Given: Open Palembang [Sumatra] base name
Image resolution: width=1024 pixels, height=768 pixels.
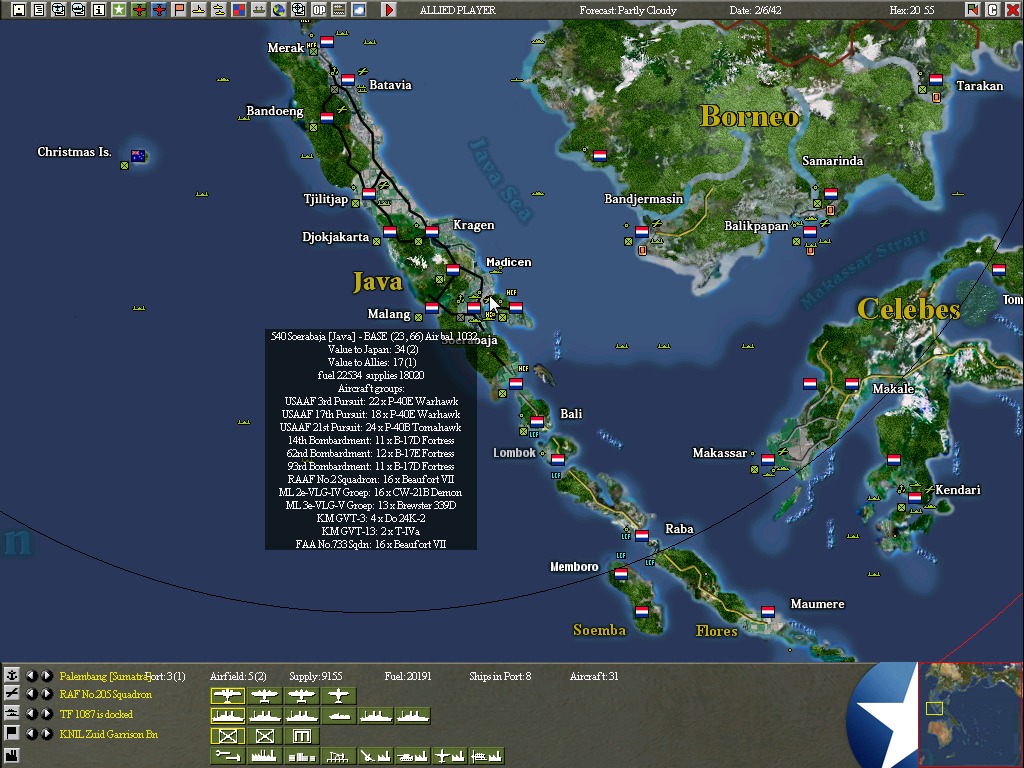Looking at the screenshot, I should 105,676.
